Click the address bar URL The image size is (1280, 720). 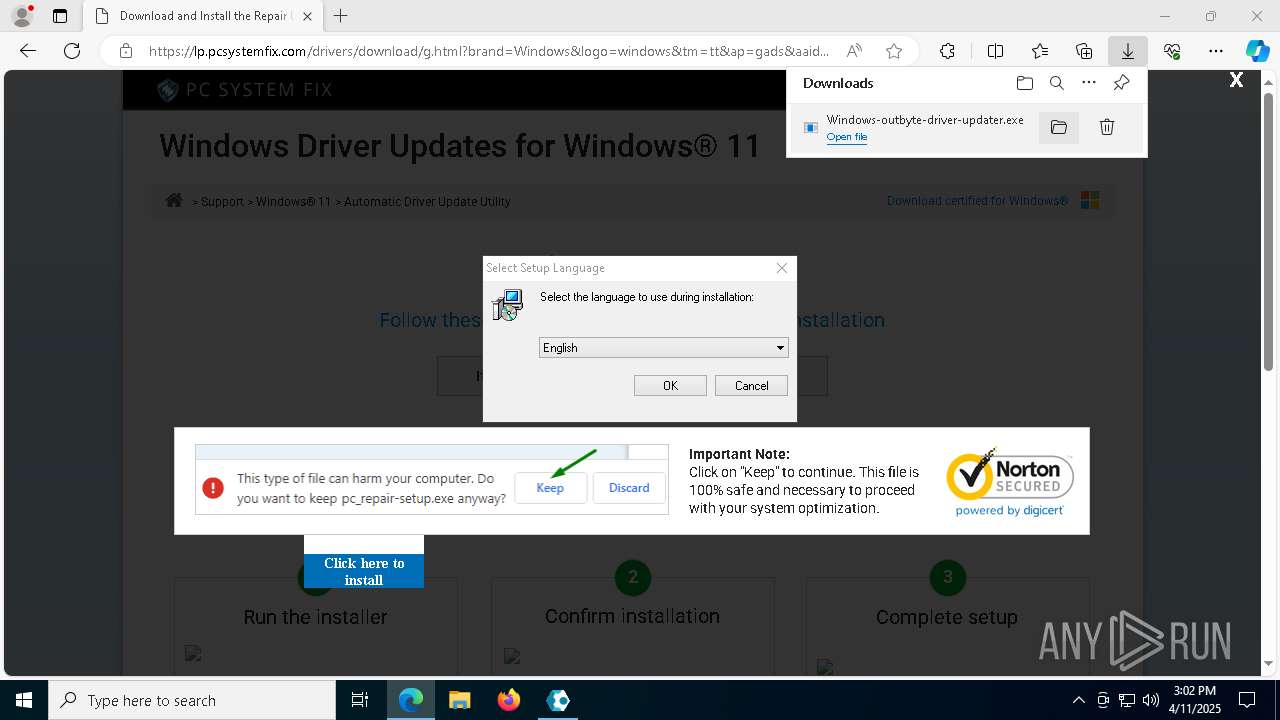(x=488, y=51)
